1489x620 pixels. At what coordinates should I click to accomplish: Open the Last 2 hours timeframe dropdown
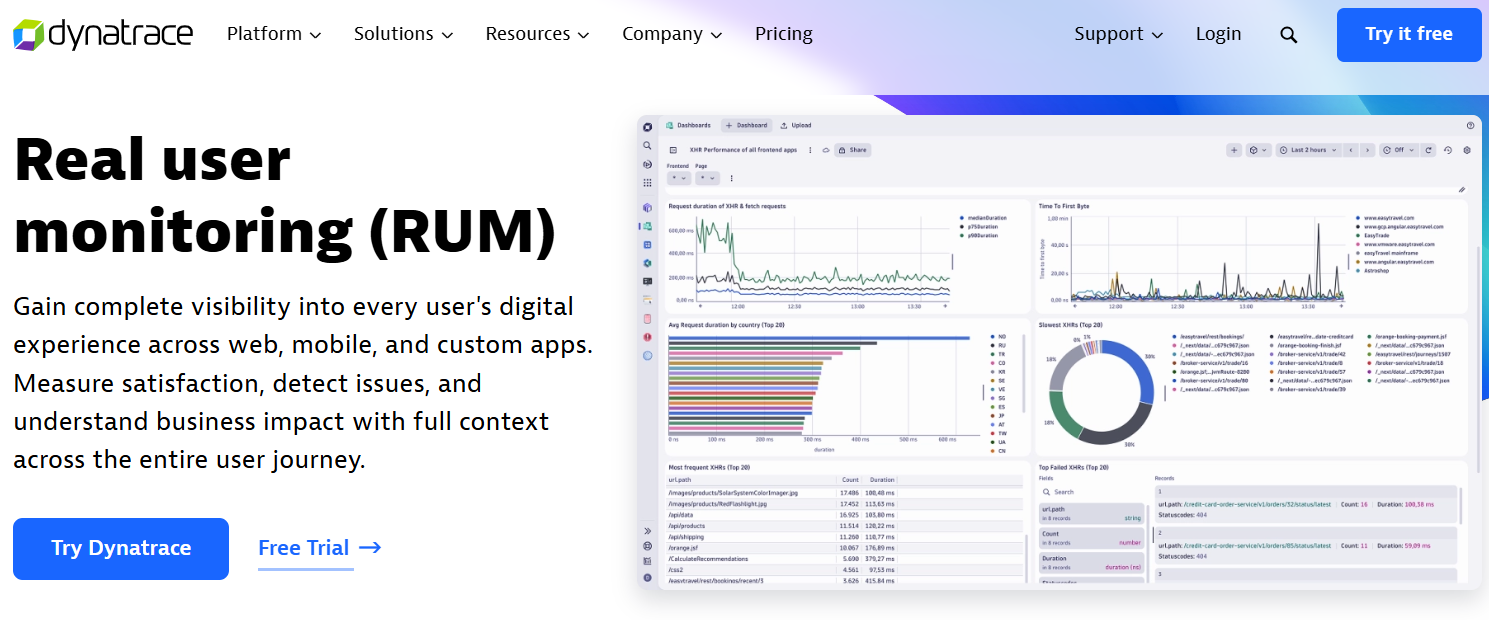pyautogui.click(x=1308, y=150)
